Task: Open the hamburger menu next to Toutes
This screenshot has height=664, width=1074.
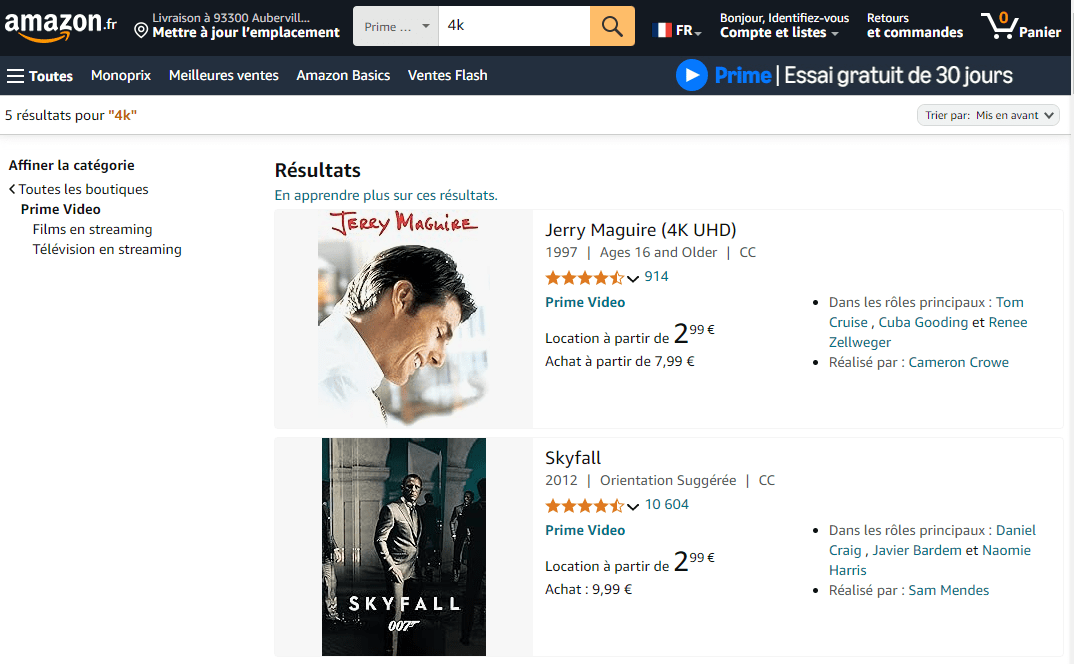Action: point(16,75)
